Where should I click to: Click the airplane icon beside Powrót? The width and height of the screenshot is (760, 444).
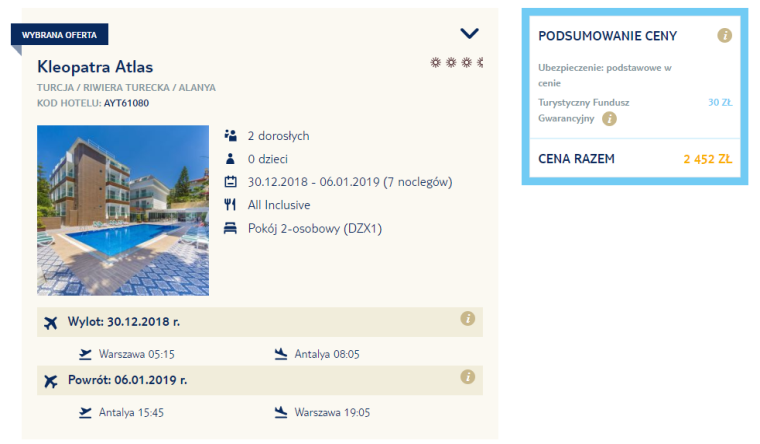[x=50, y=381]
